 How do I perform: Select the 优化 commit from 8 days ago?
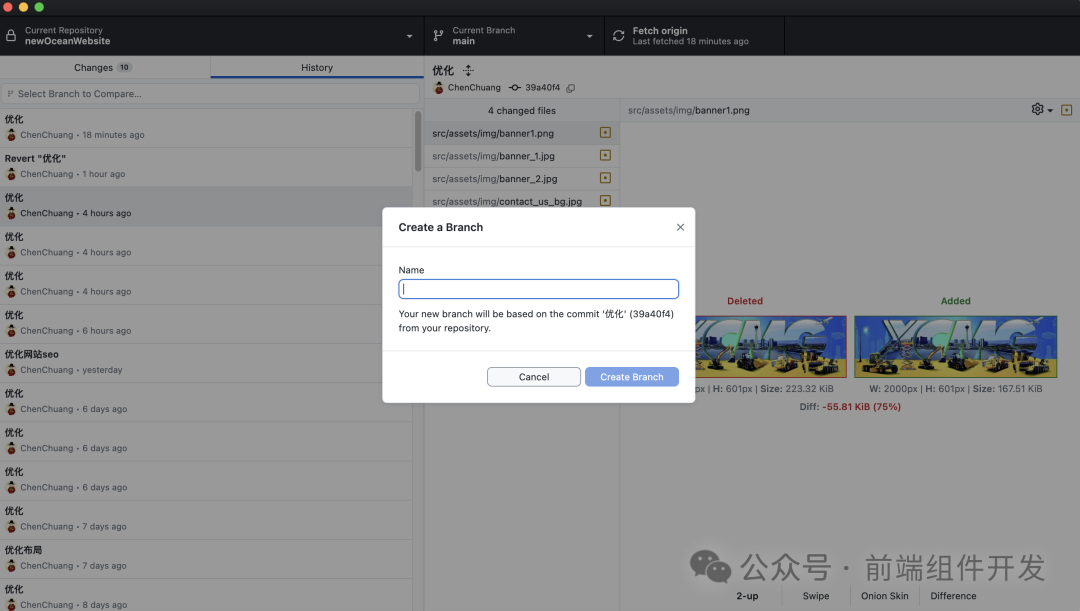coord(206,596)
